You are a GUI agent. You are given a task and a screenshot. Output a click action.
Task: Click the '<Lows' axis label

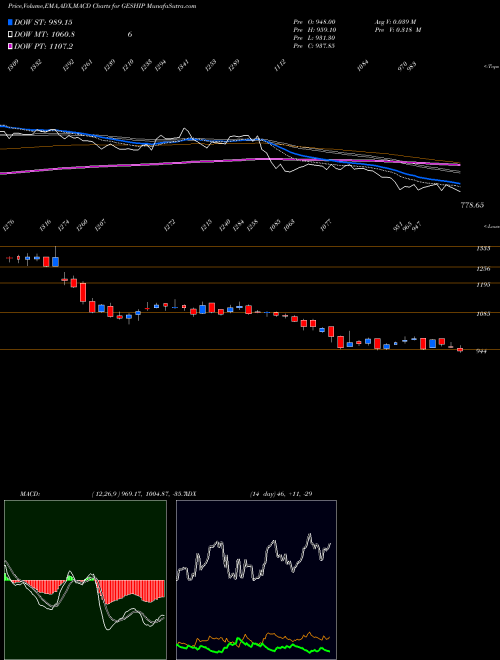pos(492,226)
